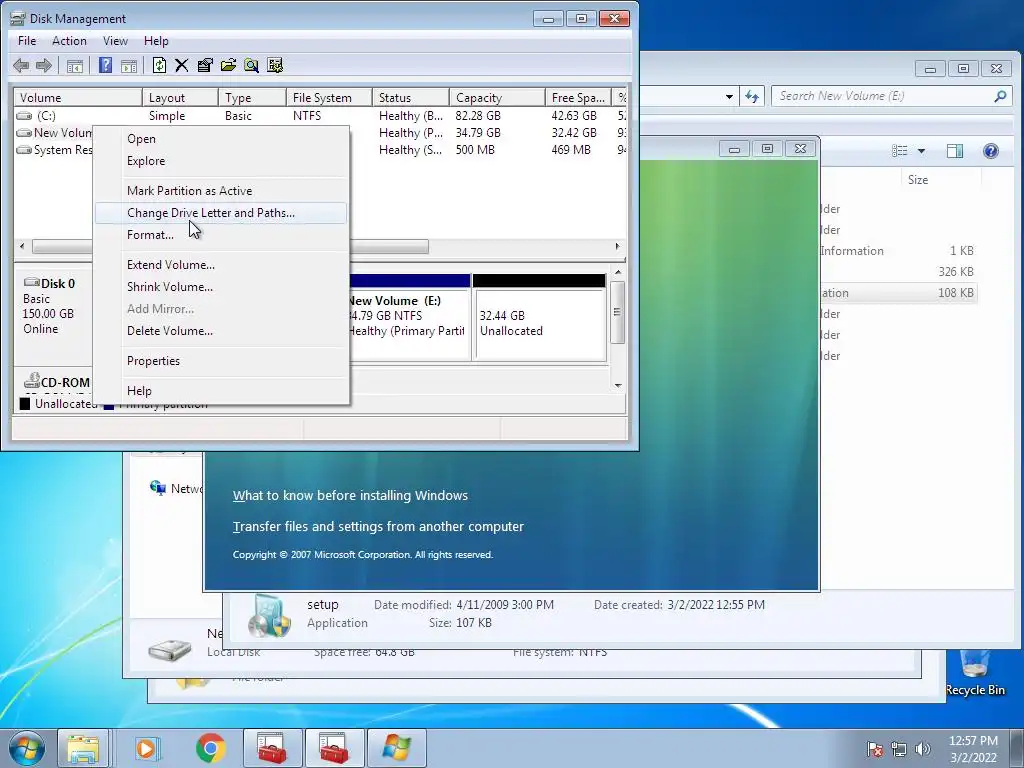Select Mark Partition as Active
This screenshot has width=1024, height=768.
coord(221,191)
